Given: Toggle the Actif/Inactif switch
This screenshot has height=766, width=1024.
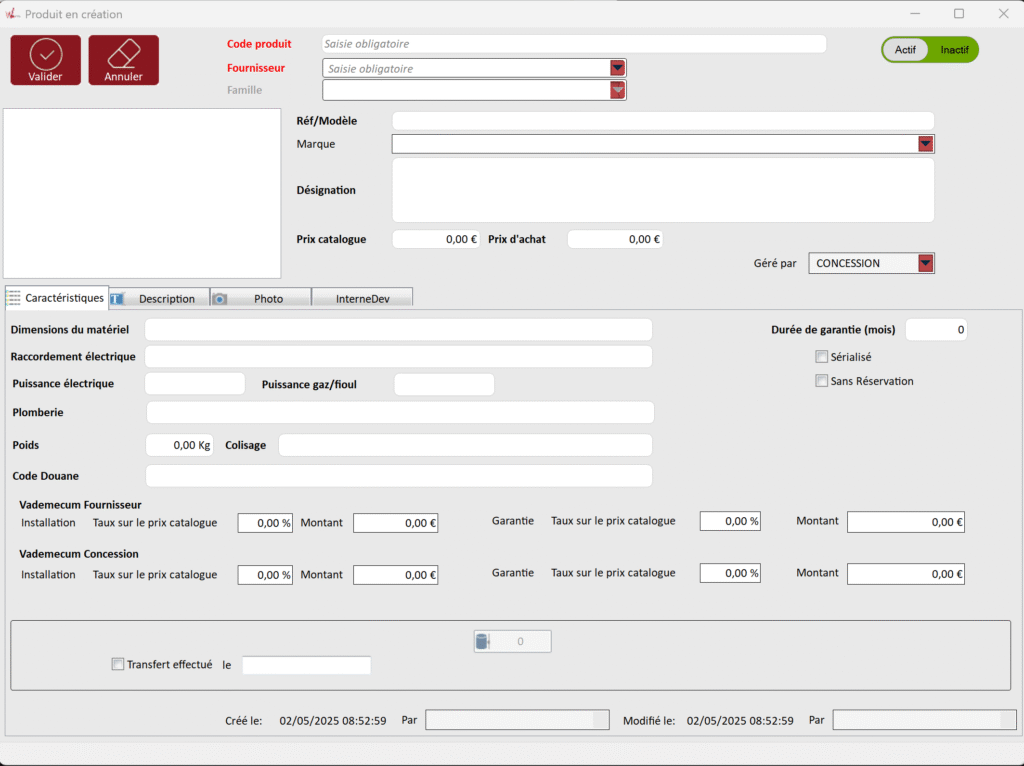Looking at the screenshot, I should pos(929,50).
